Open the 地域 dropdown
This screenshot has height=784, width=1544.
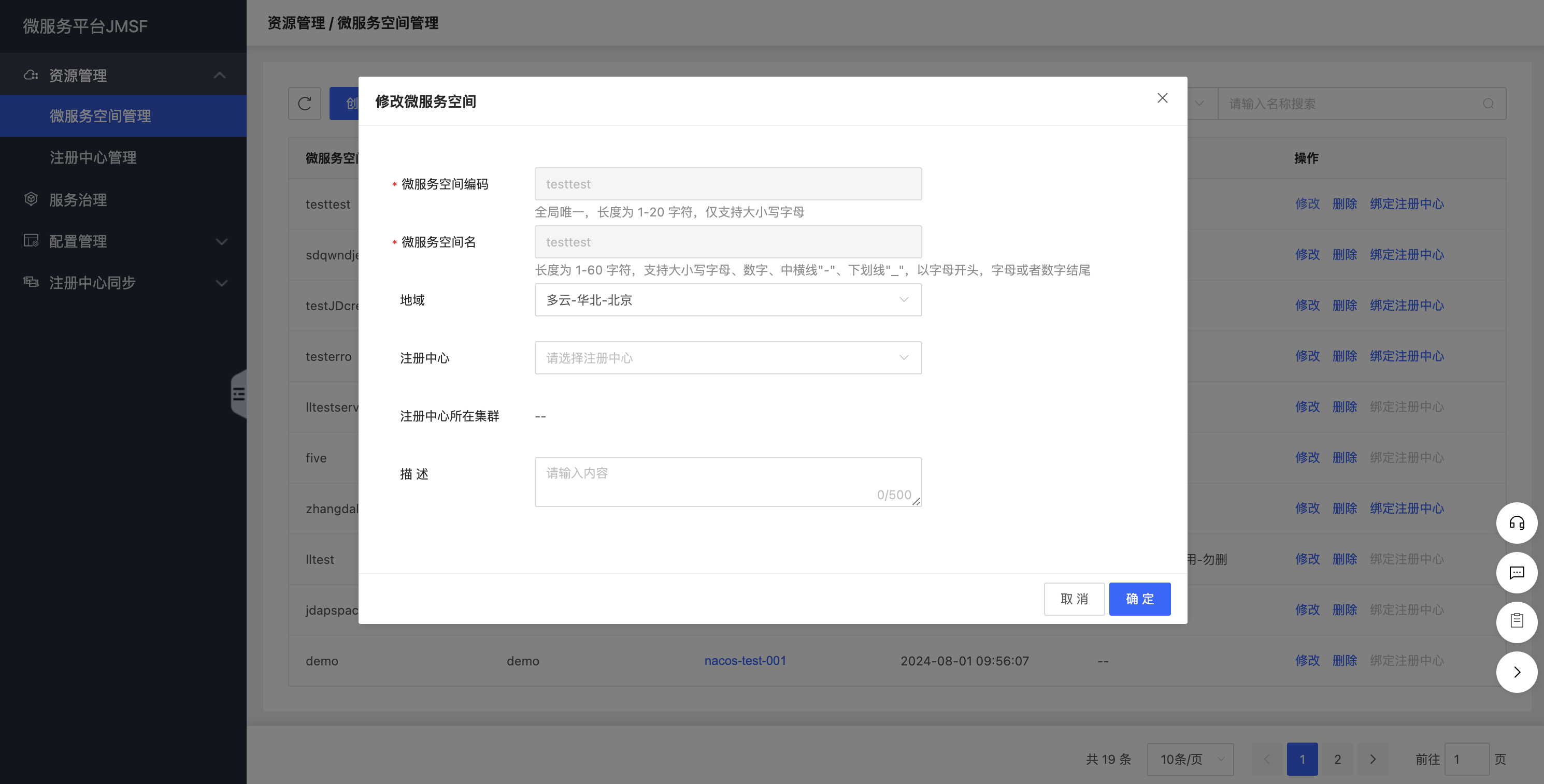click(x=727, y=300)
